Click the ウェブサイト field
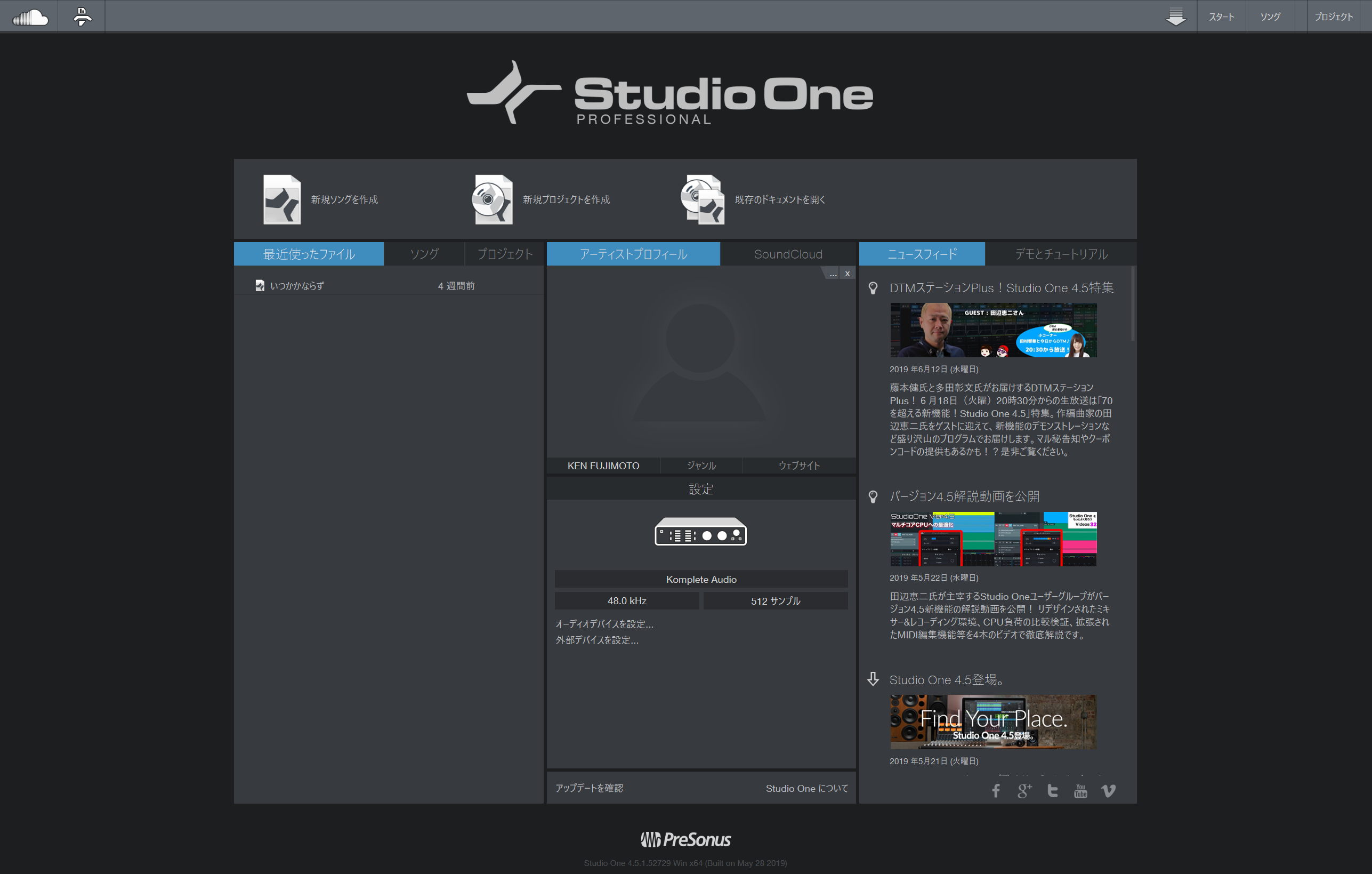Image resolution: width=1372 pixels, height=874 pixels. point(800,466)
